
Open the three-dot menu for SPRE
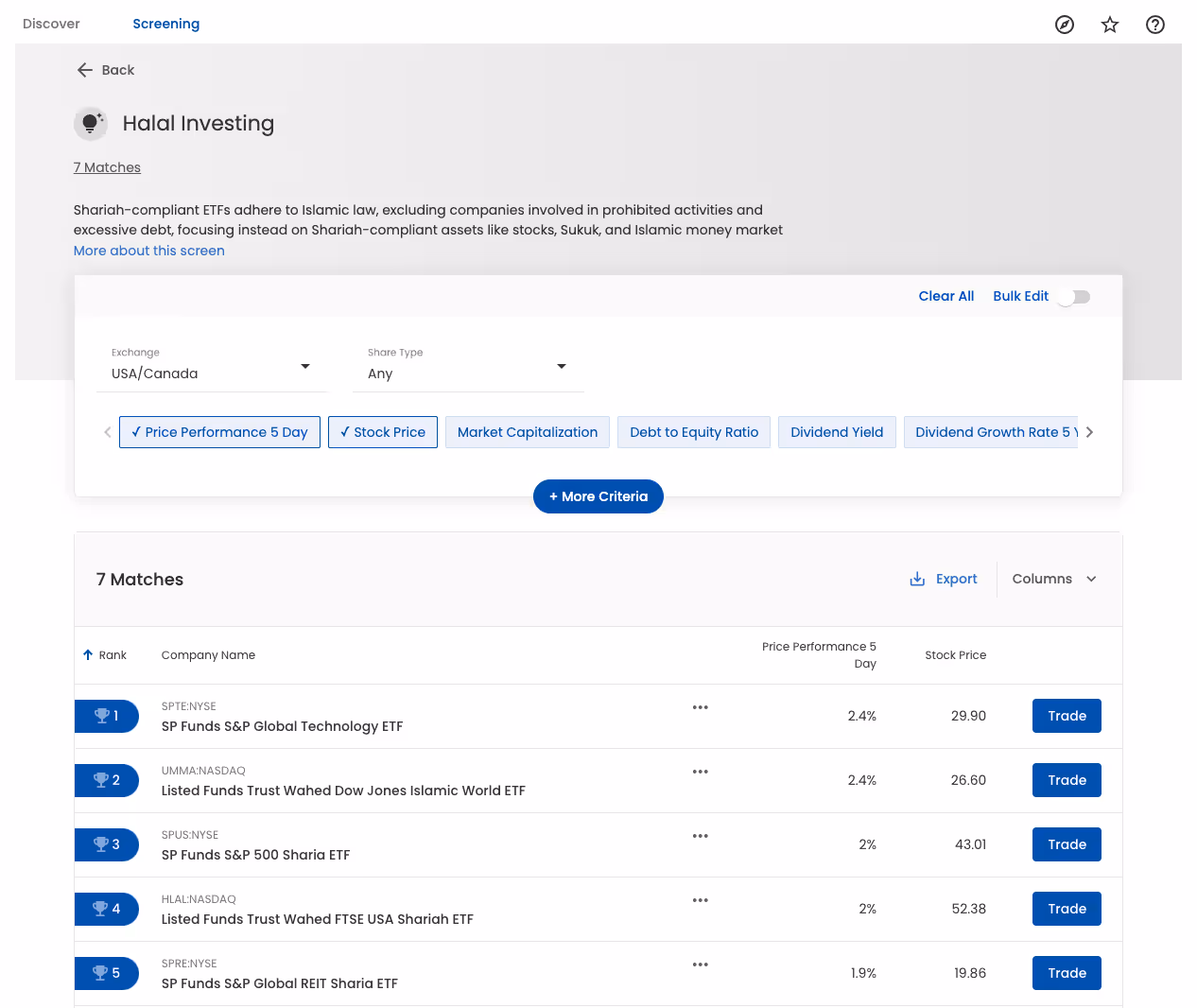(x=701, y=965)
